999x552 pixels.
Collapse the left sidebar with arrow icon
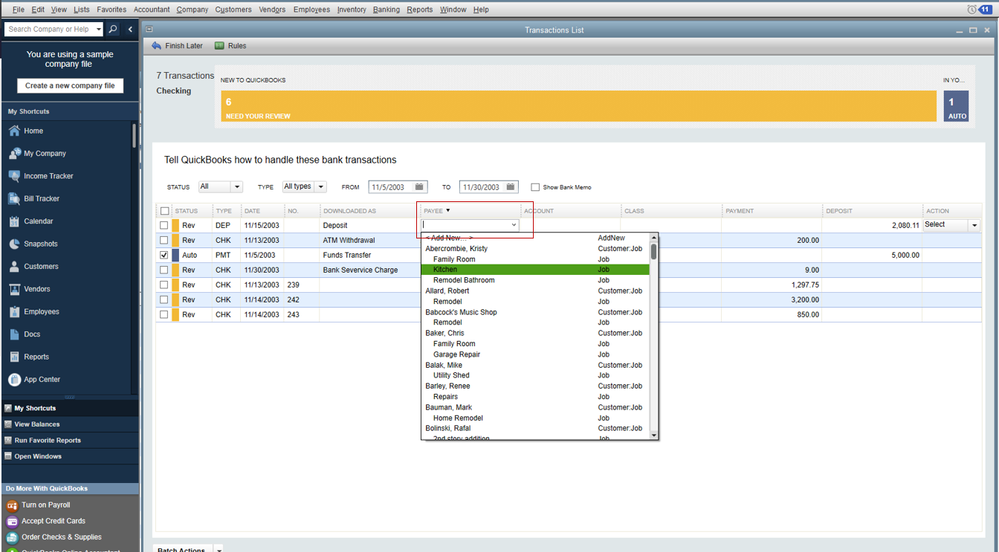[130, 29]
